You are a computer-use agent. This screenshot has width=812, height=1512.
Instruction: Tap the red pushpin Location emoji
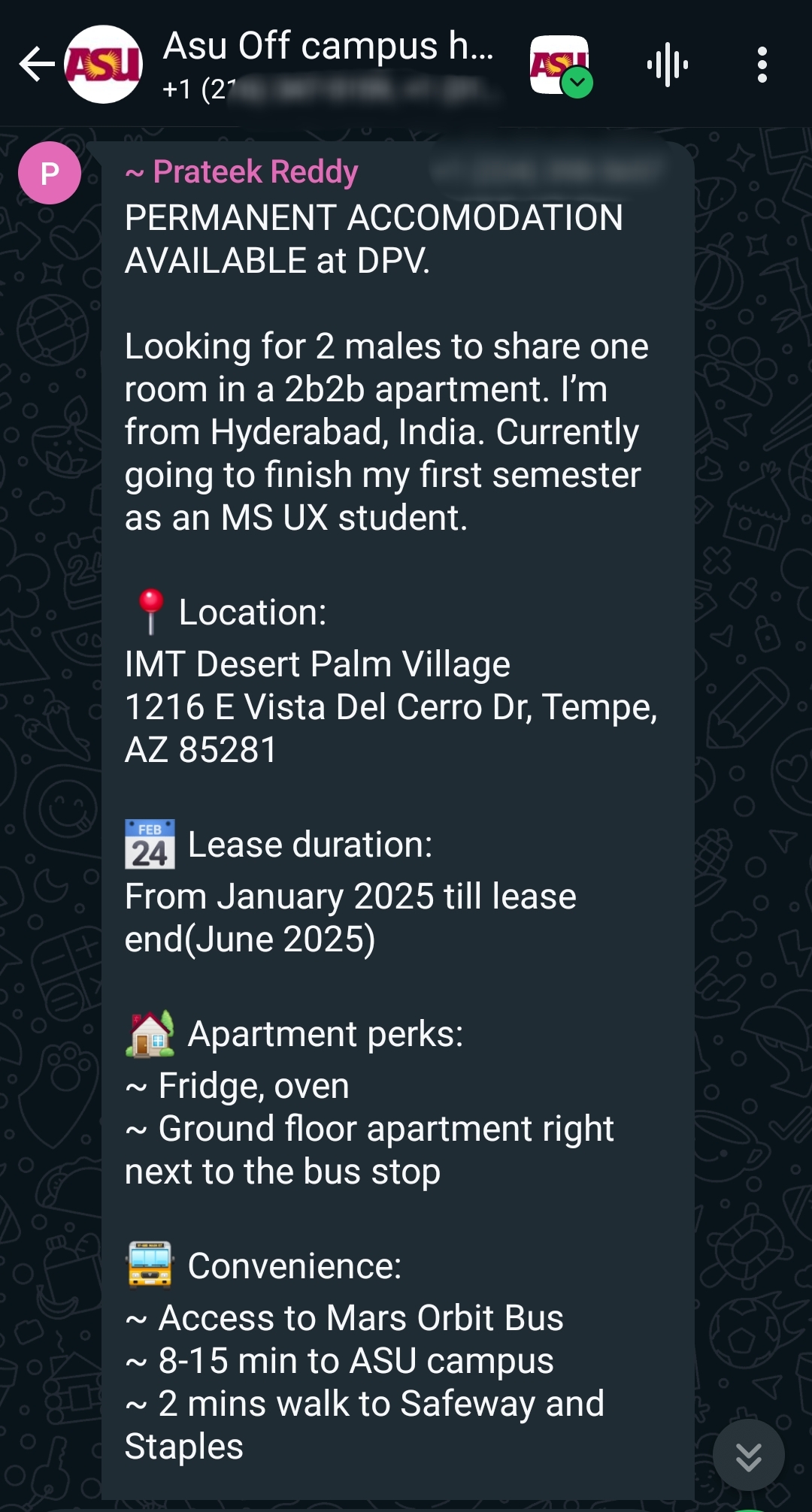(x=150, y=611)
